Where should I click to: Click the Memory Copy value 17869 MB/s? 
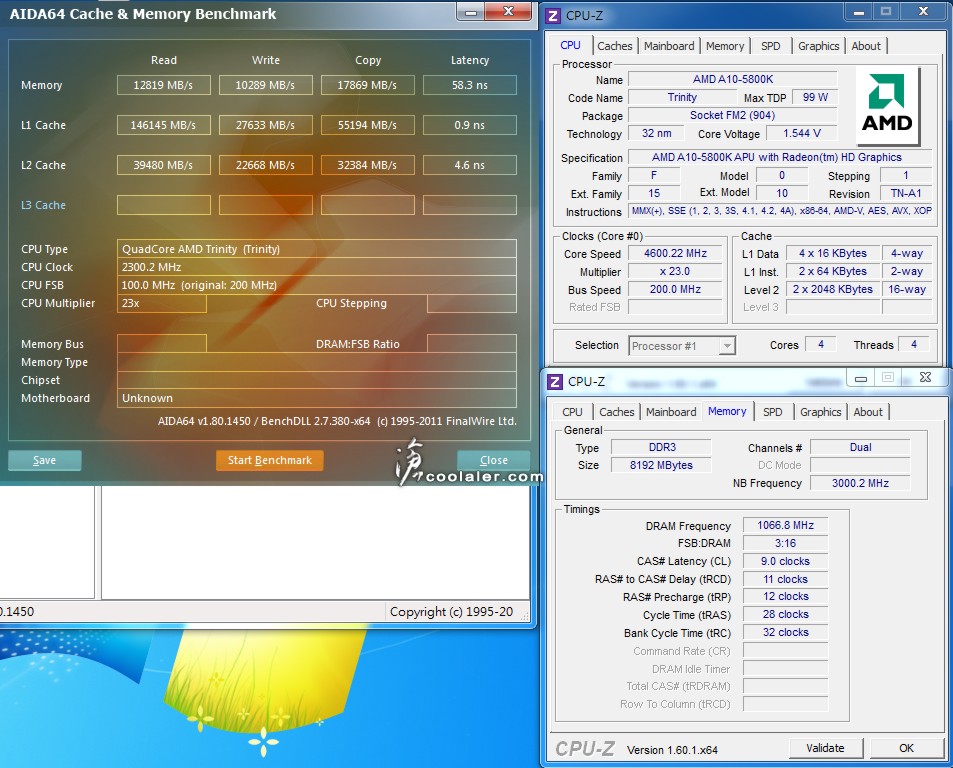368,85
